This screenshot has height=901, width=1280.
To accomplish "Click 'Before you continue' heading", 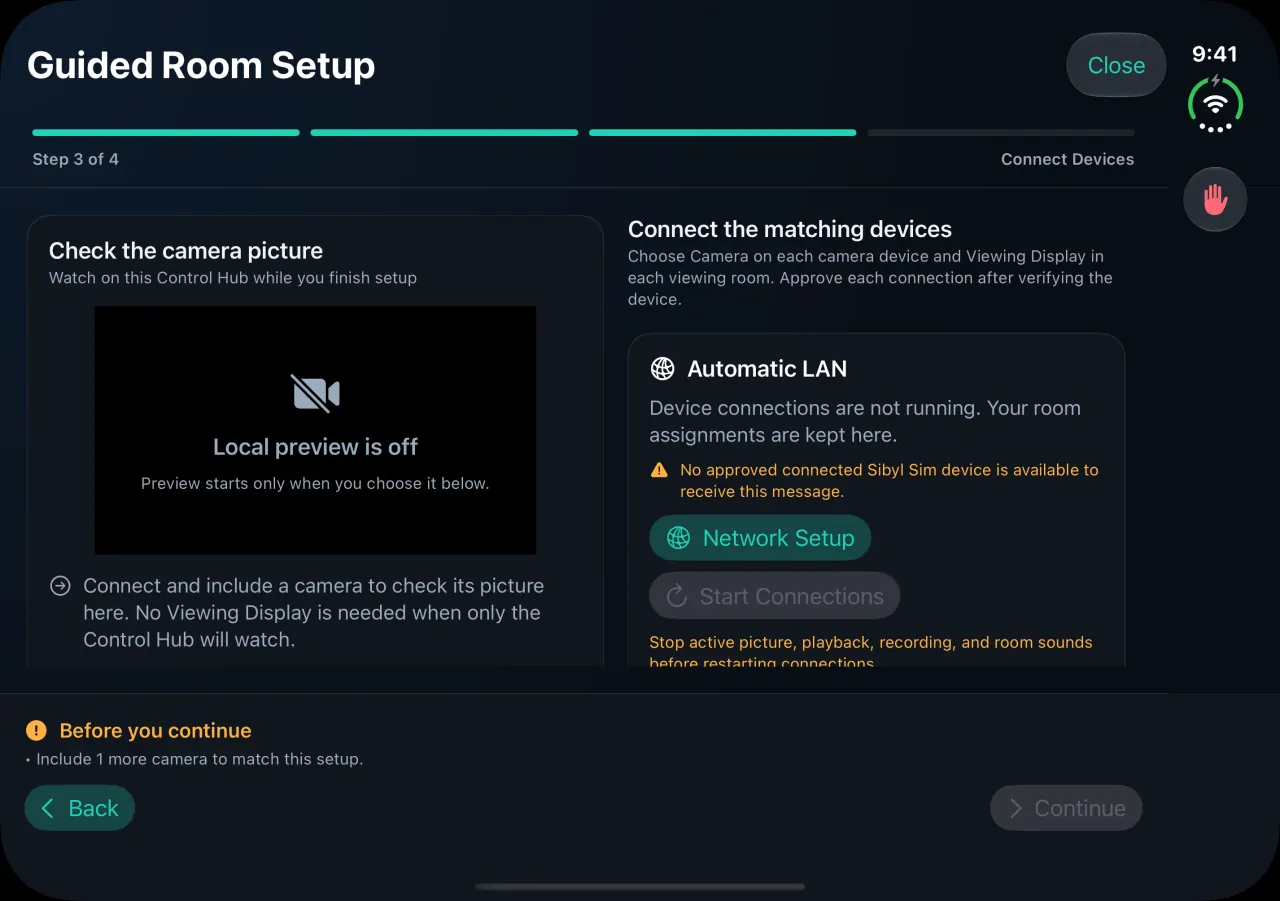I will (x=155, y=730).
